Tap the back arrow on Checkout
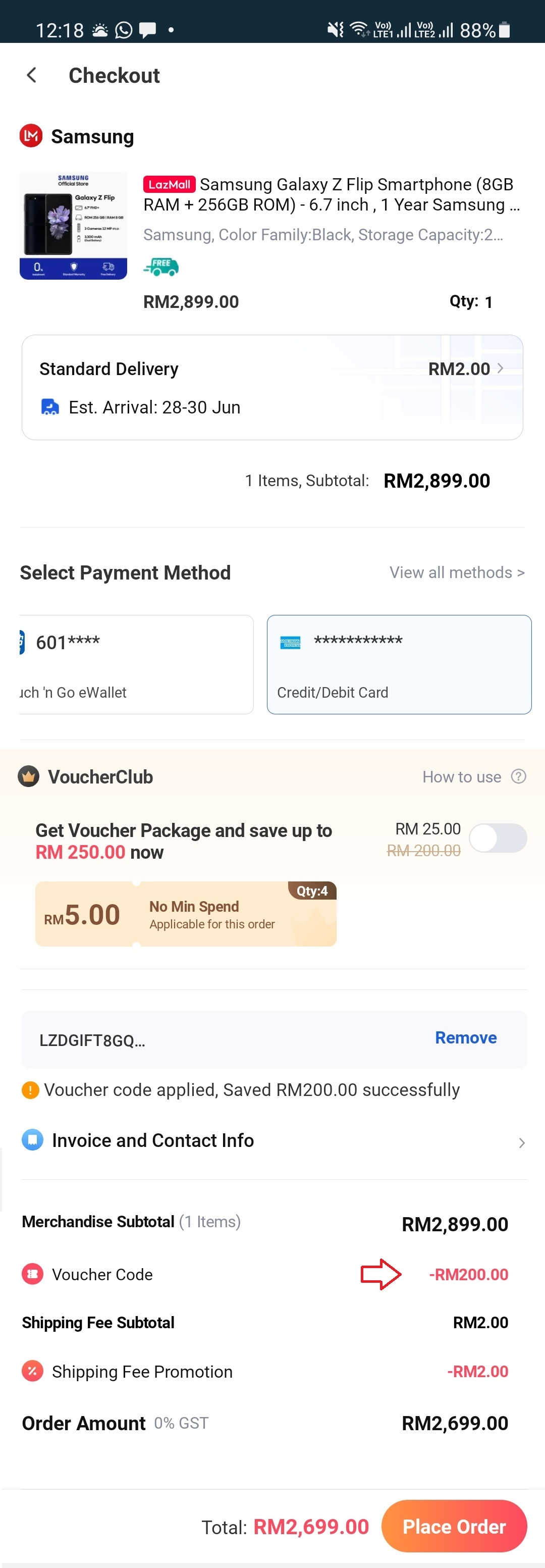Screen dimensions: 545x1568 point(32,75)
